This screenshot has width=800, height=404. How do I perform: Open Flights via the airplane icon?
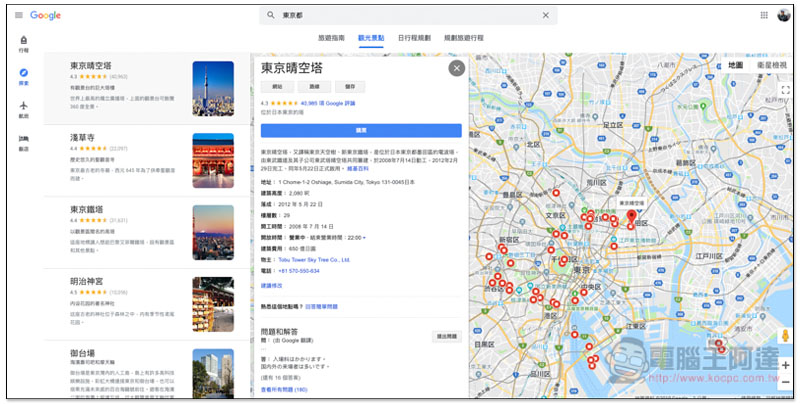coord(23,106)
